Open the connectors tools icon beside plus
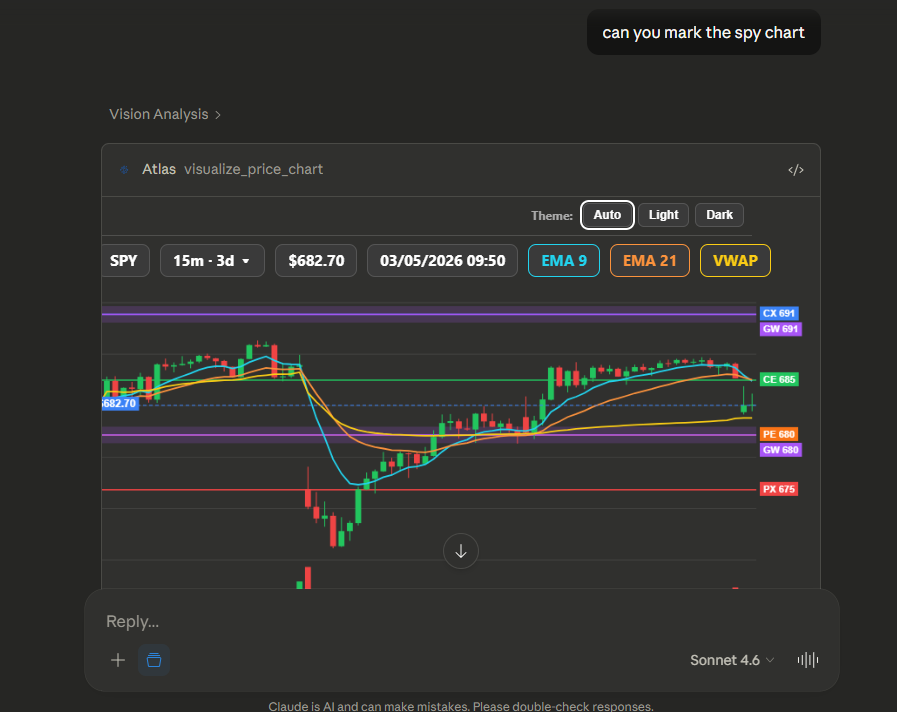Image resolution: width=897 pixels, height=712 pixels. [x=154, y=660]
